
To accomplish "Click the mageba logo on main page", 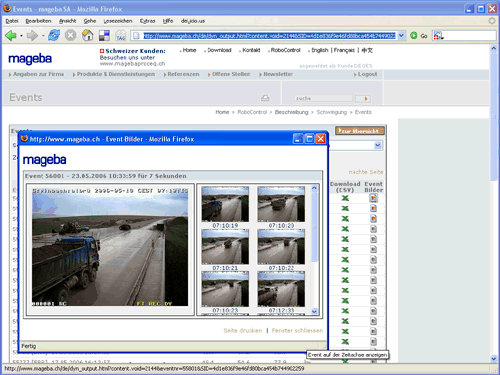I will (x=30, y=59).
